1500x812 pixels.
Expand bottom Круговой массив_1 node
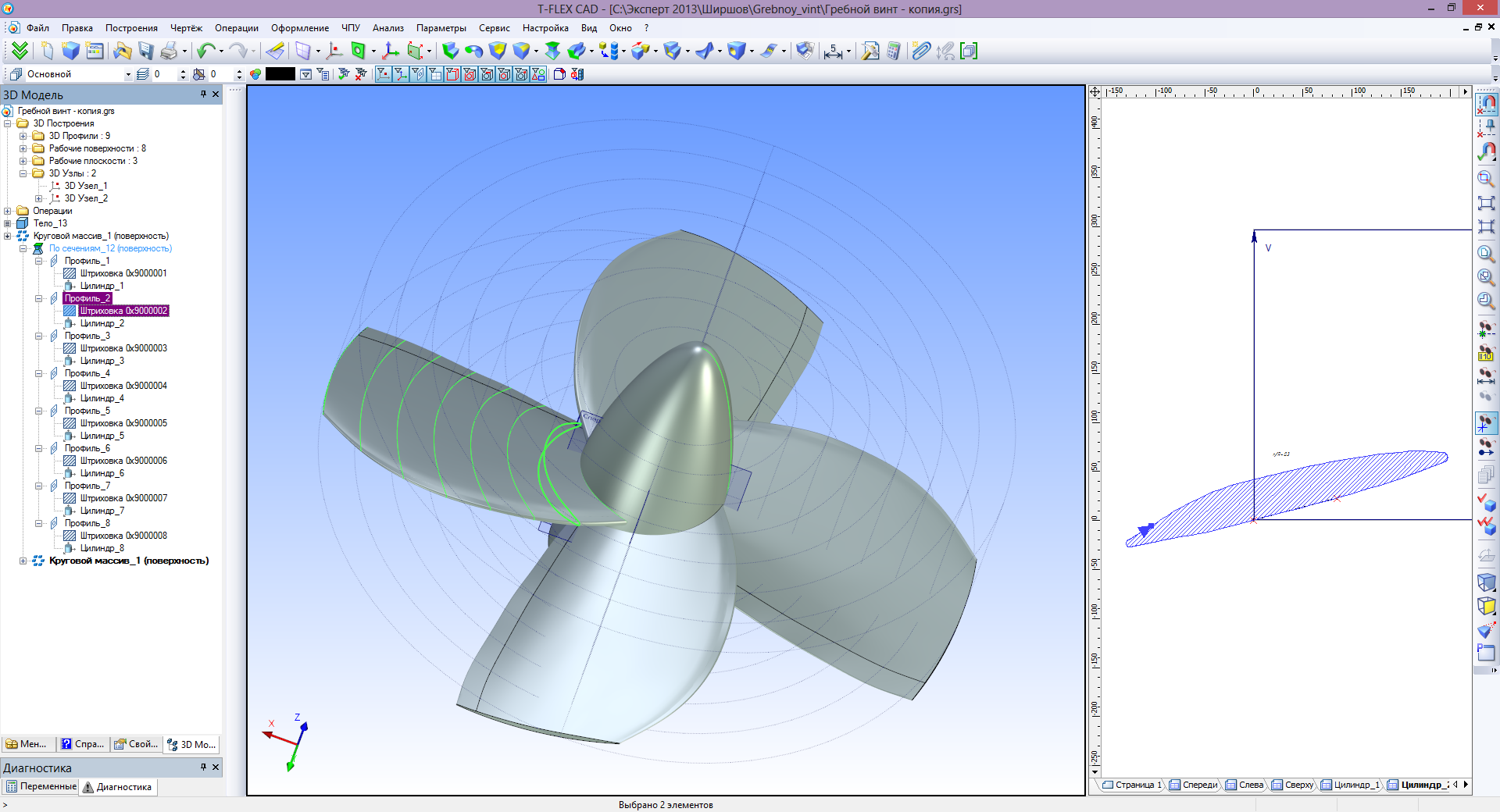(23, 561)
